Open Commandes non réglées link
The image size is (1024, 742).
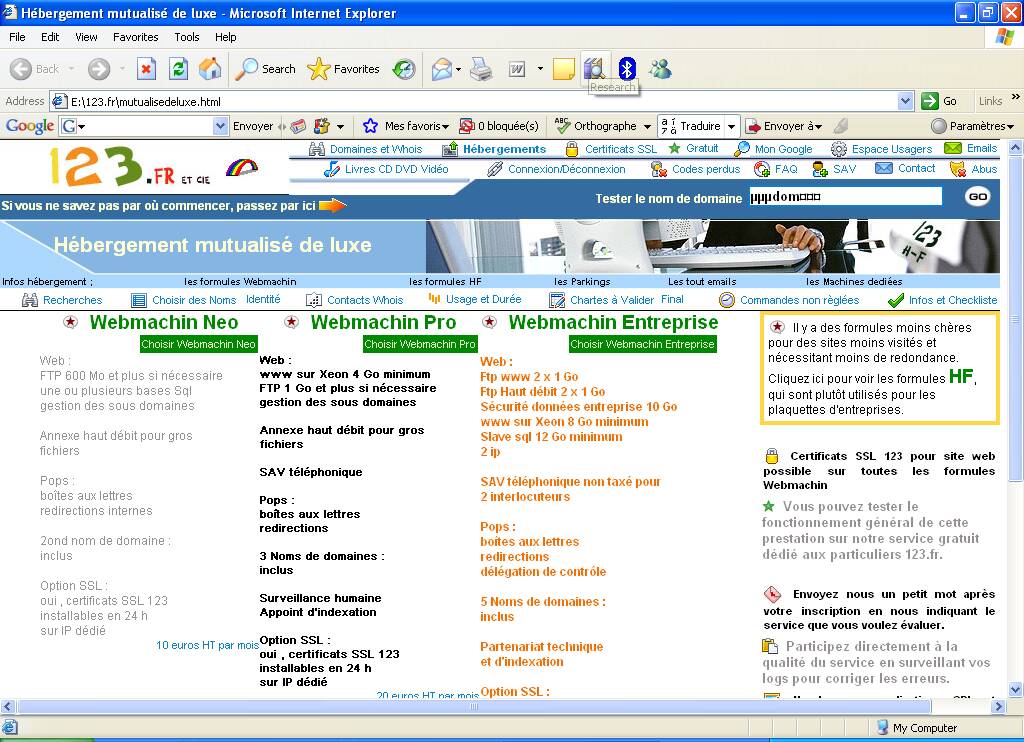pyautogui.click(x=799, y=300)
